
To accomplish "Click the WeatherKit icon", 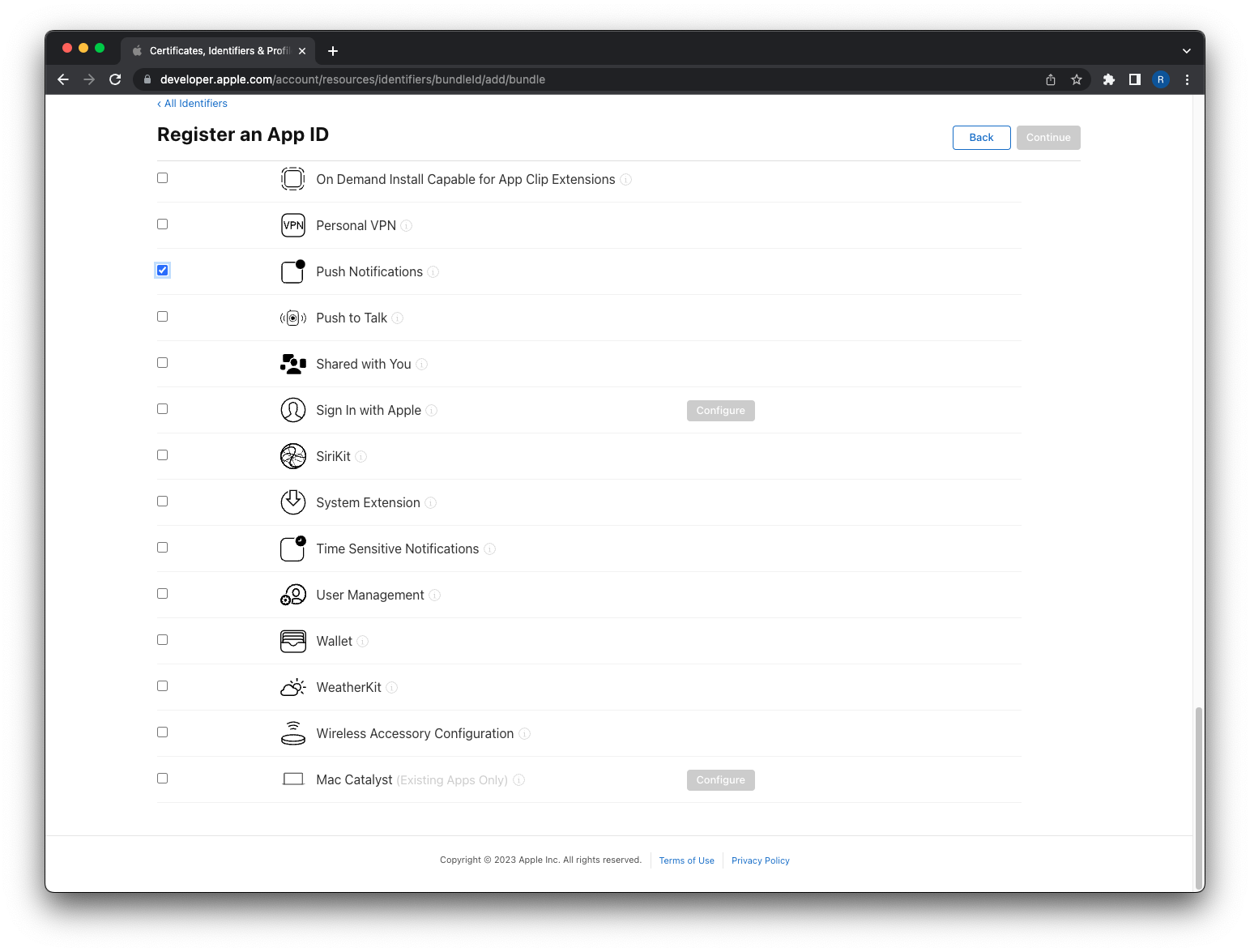I will [292, 686].
